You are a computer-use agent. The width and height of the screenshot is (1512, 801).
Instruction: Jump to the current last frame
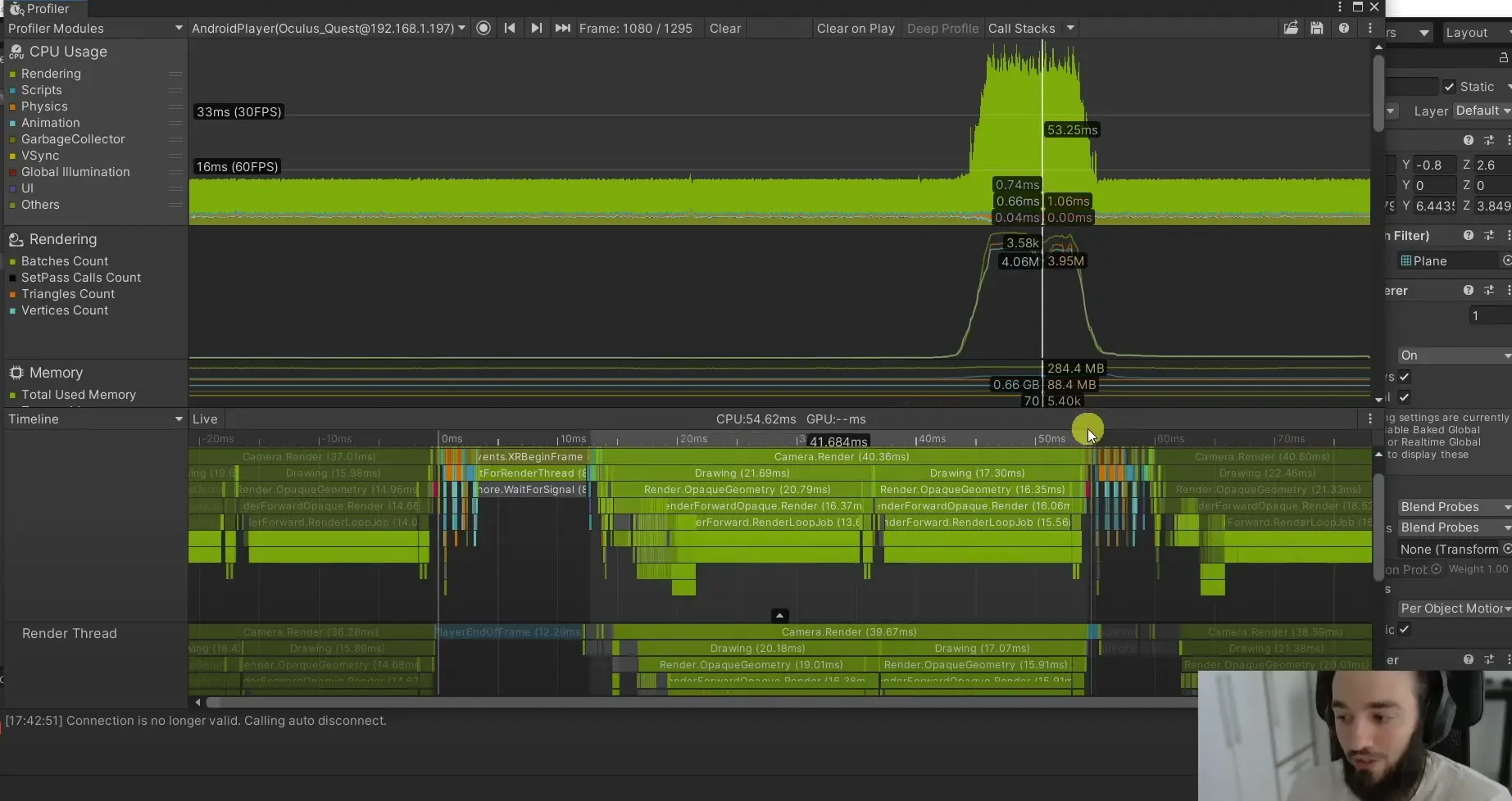point(562,28)
